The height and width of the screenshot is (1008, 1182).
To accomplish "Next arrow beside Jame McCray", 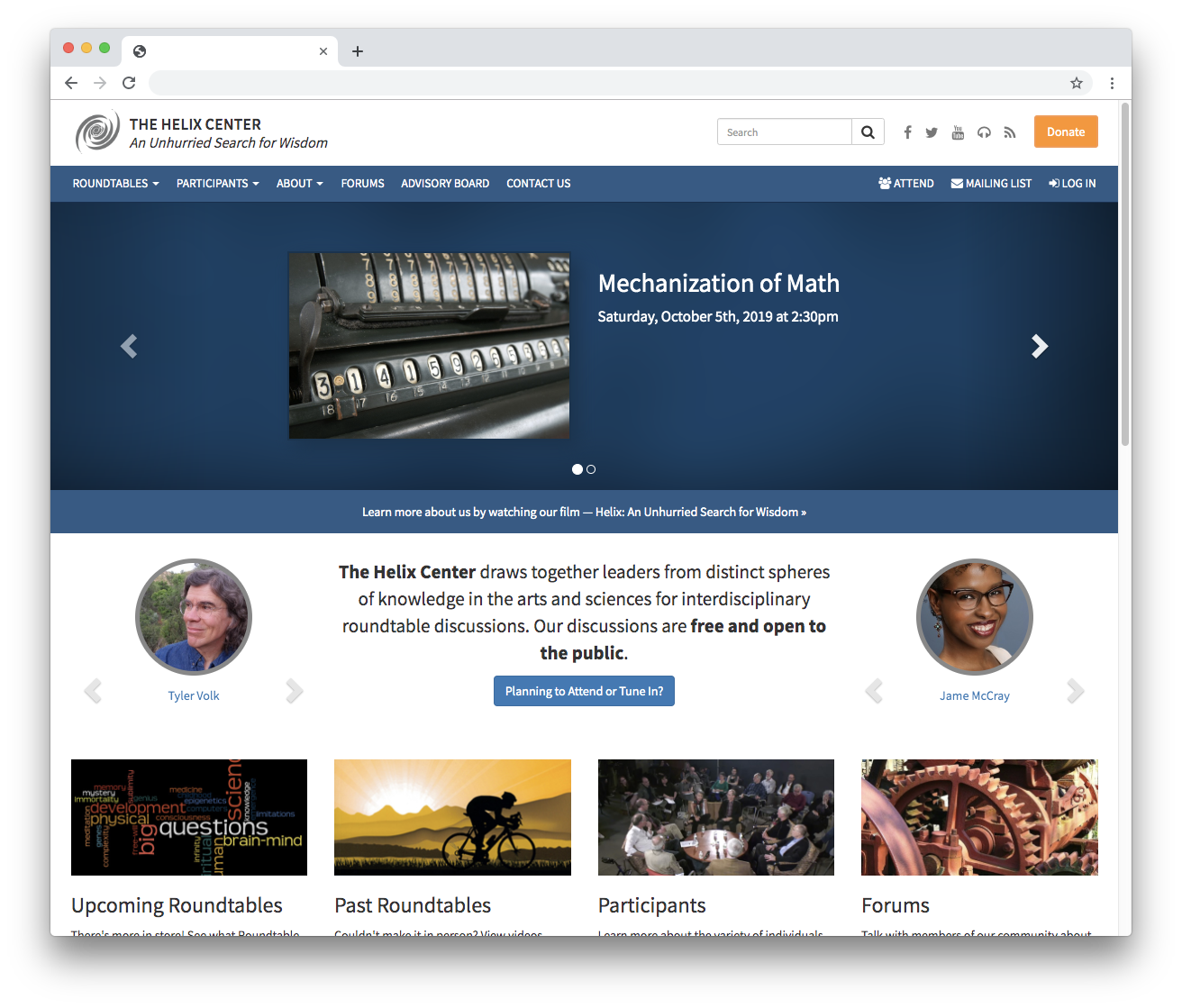I will 1076,691.
